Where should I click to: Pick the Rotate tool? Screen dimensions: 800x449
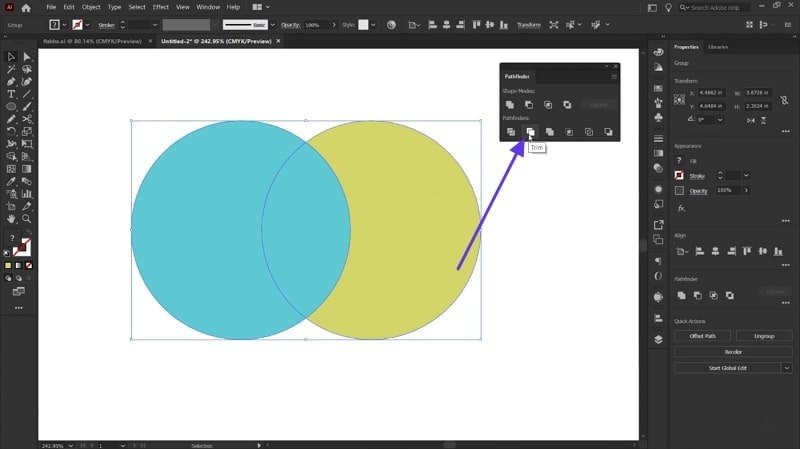coord(11,132)
